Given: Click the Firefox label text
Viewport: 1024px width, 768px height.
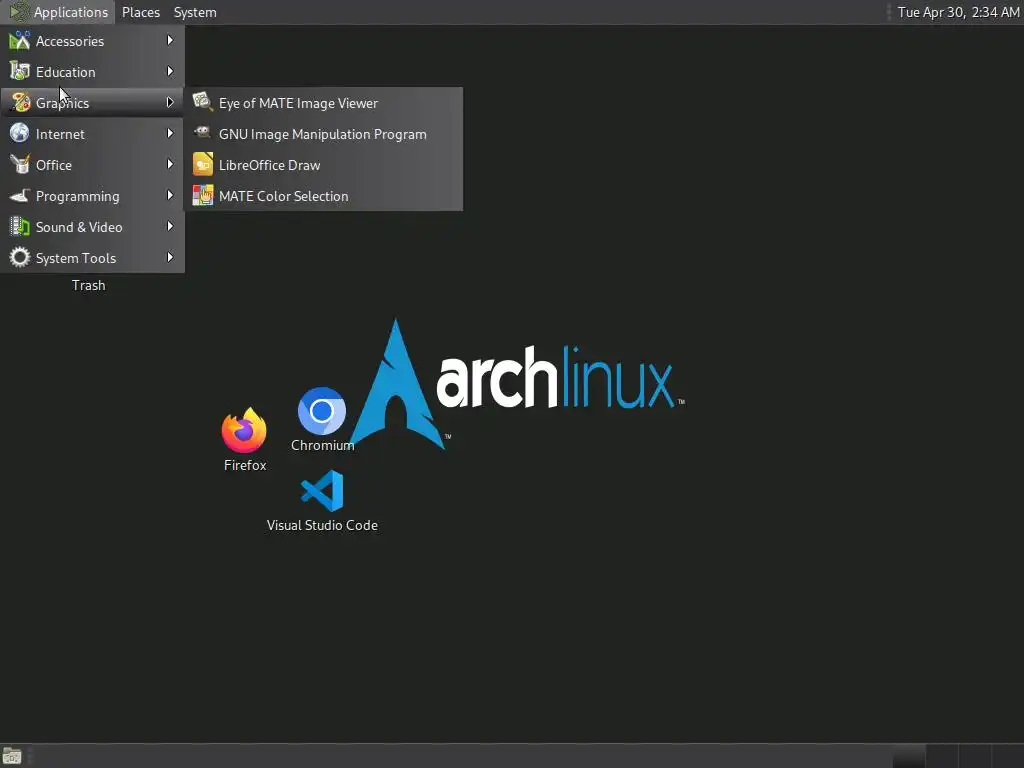Looking at the screenshot, I should (x=245, y=465).
